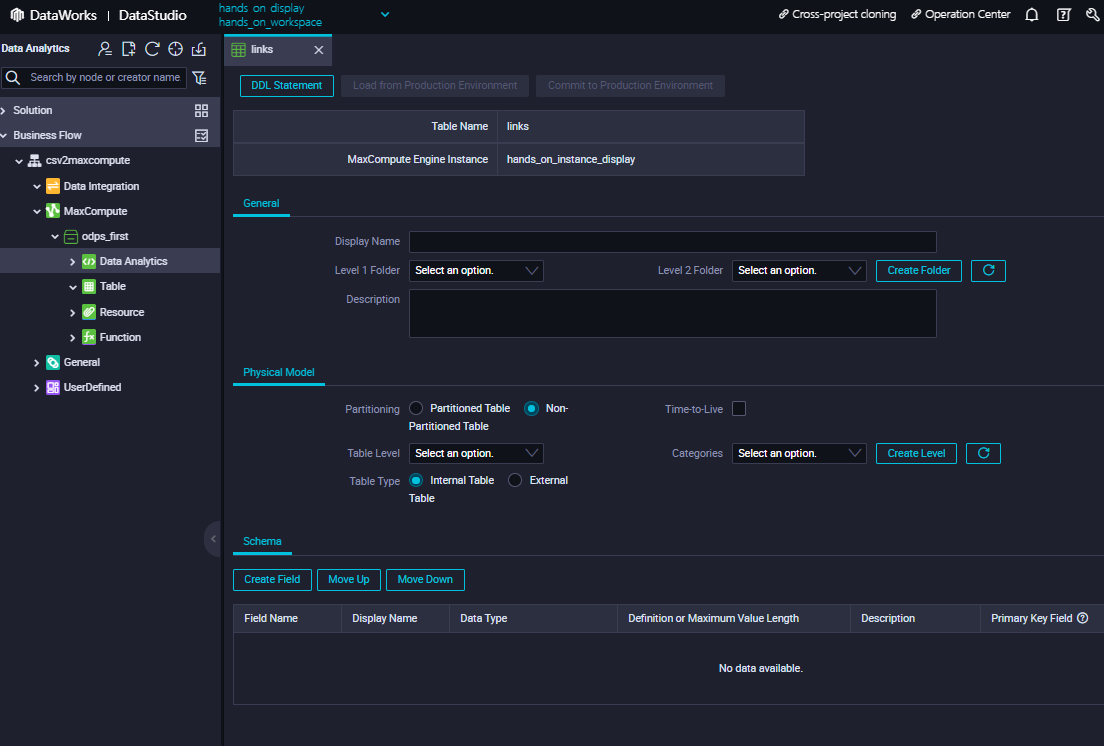
Task: Click the Table tree item icon
Action: [89, 286]
